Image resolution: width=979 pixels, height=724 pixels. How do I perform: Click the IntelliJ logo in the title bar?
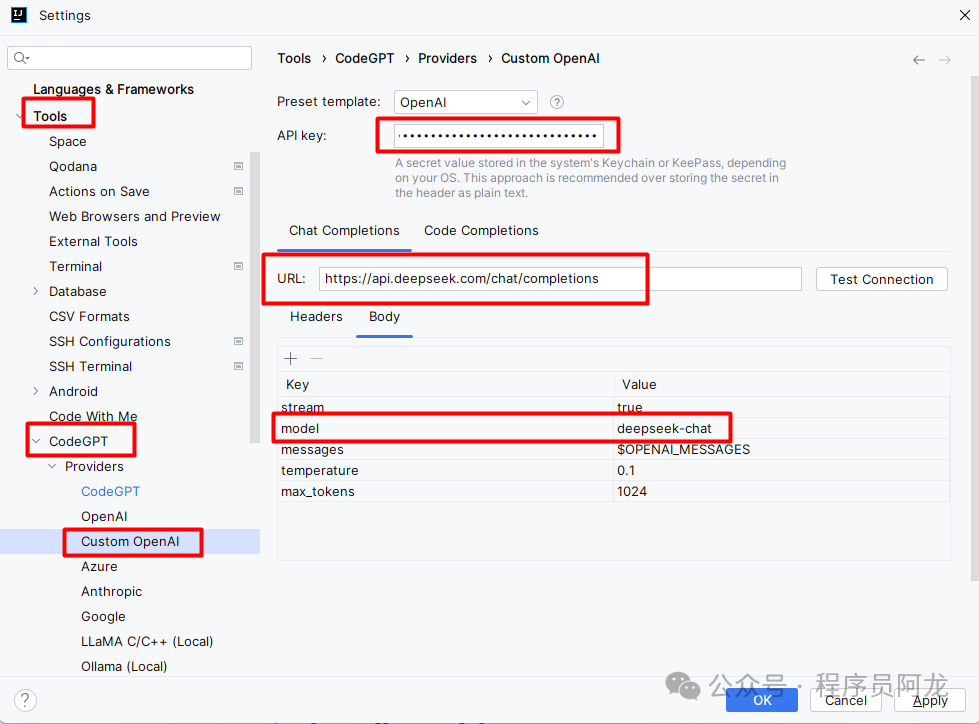click(19, 15)
